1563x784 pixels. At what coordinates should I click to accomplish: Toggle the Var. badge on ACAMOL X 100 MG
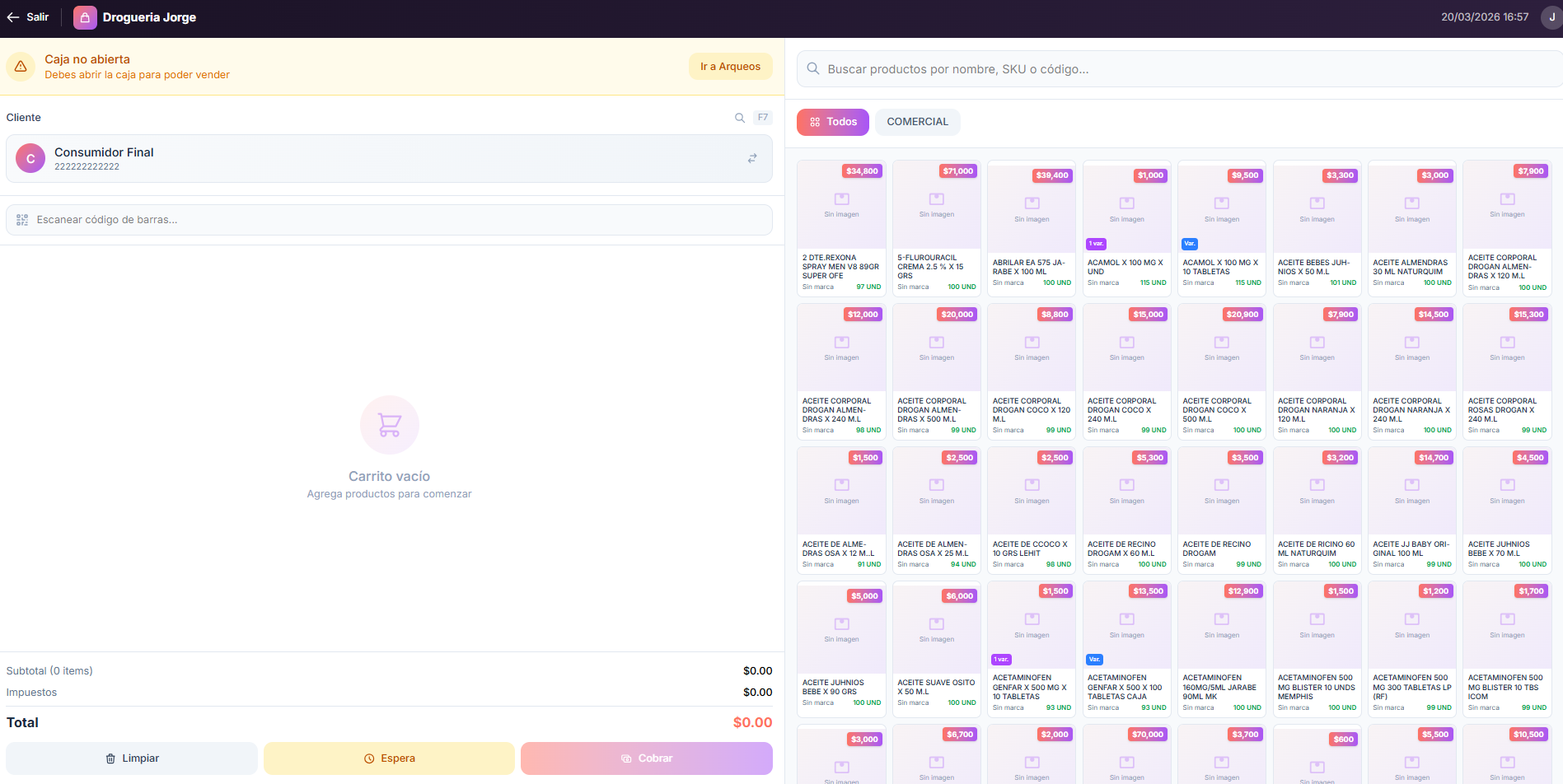(x=1190, y=244)
